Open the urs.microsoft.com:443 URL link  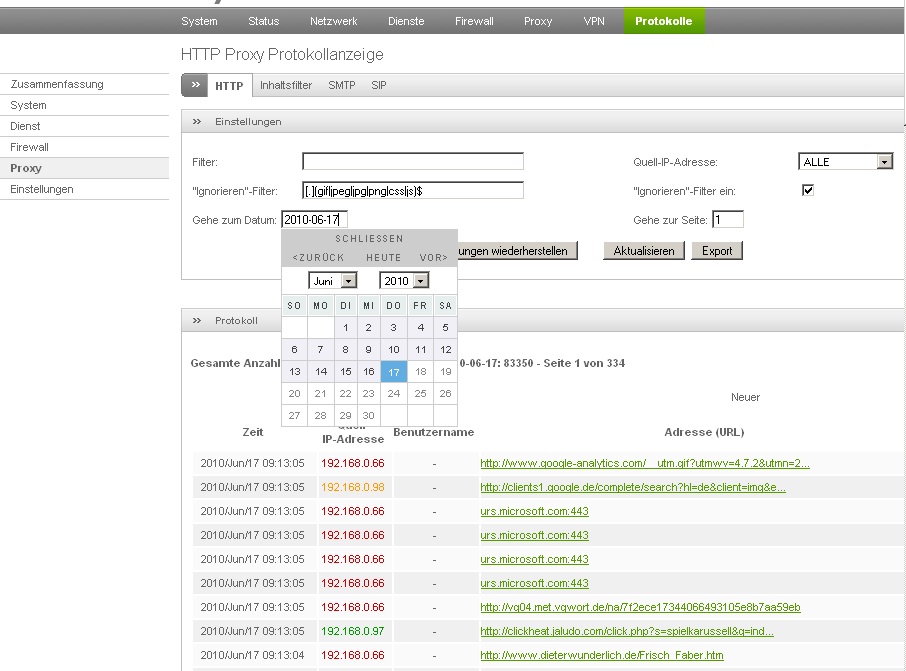534,511
